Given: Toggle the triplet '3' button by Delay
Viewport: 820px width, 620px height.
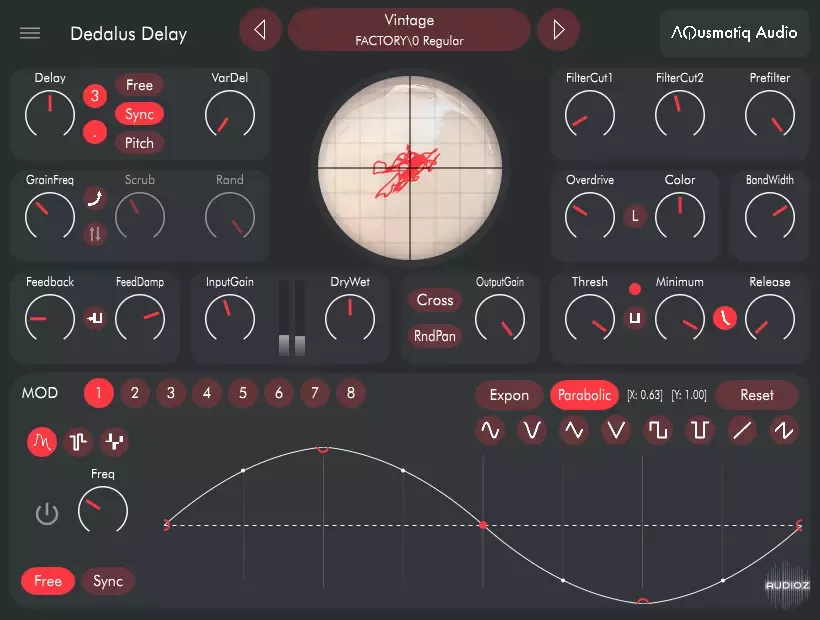Looking at the screenshot, I should coord(95,96).
